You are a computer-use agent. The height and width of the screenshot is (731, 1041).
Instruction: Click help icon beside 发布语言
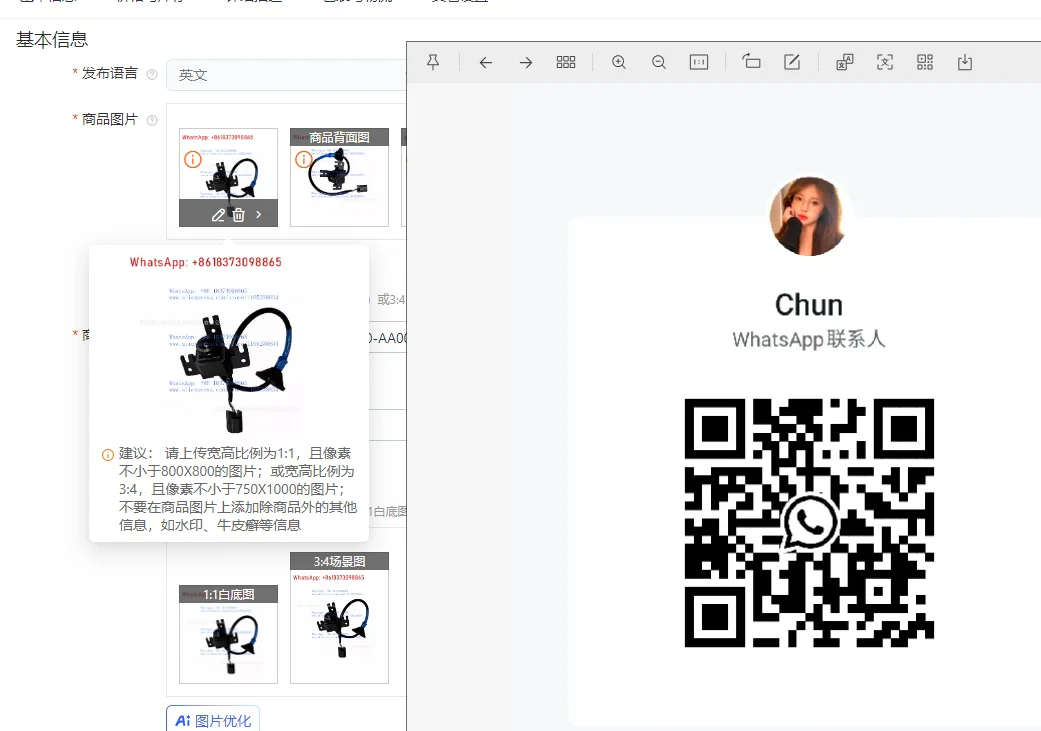click(x=152, y=74)
